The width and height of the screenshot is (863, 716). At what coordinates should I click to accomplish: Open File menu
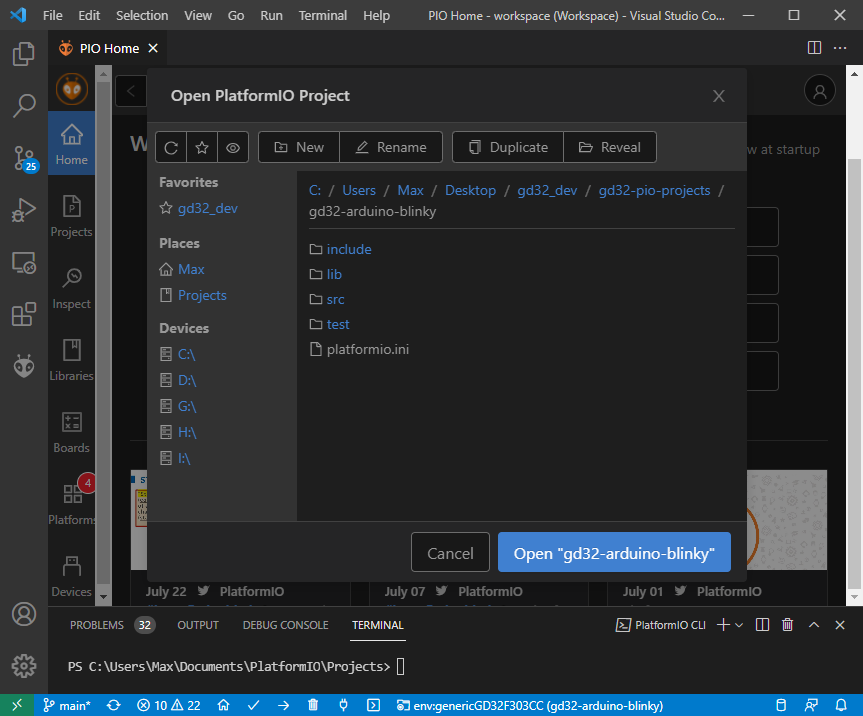(53, 15)
